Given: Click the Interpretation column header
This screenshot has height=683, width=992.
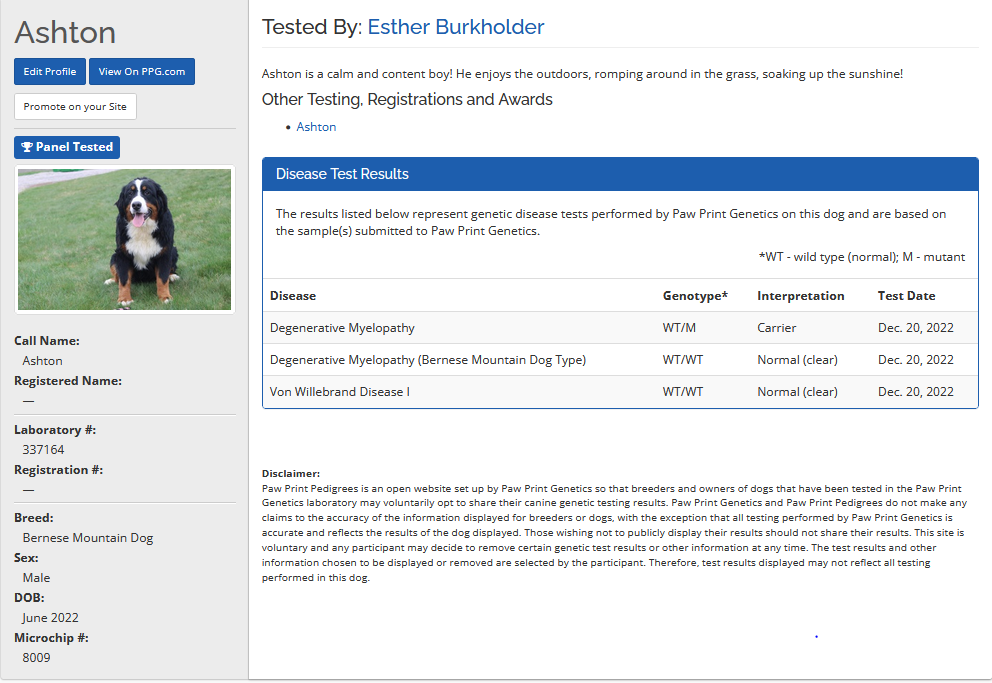Looking at the screenshot, I should tap(800, 296).
